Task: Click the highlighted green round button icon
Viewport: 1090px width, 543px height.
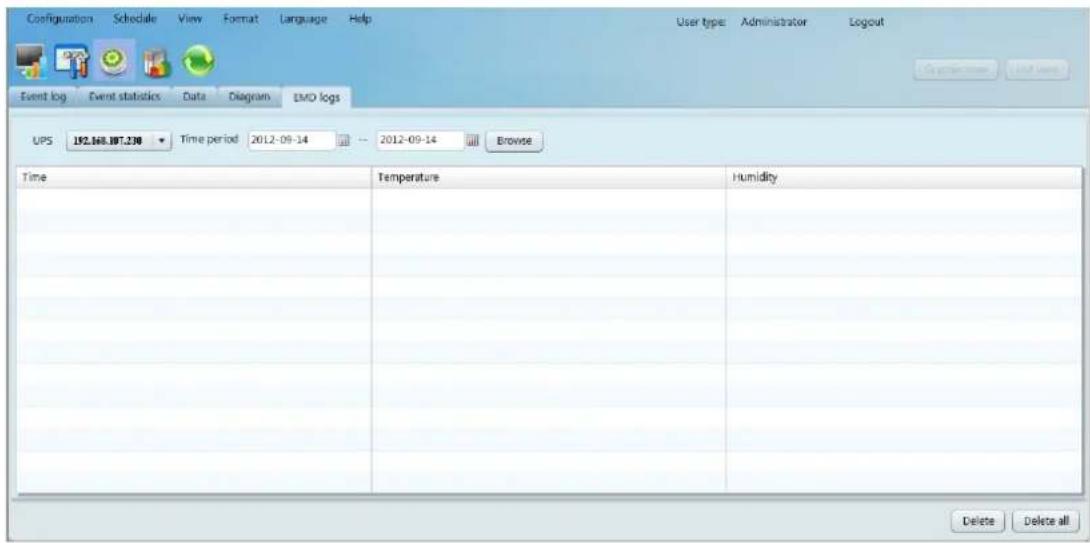Action: tap(111, 63)
